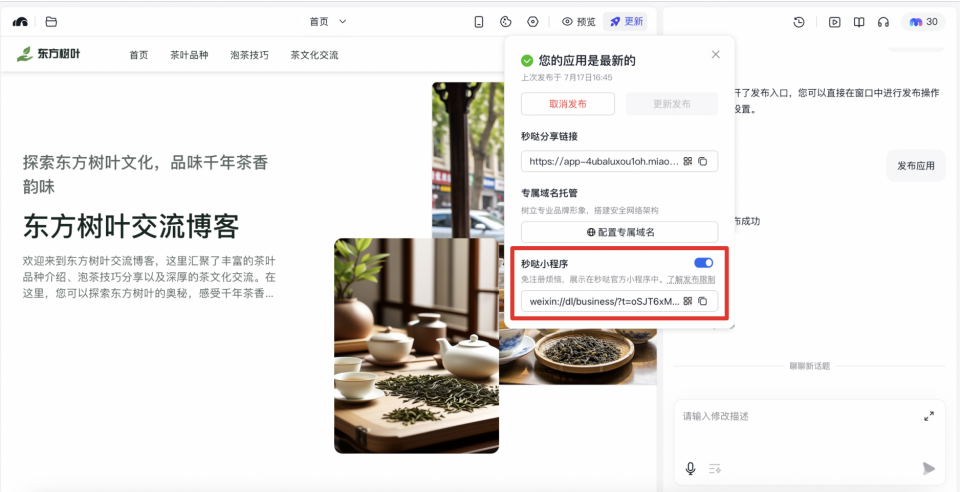Click the street tree photo
The width and height of the screenshot is (960, 492).
click(468, 160)
